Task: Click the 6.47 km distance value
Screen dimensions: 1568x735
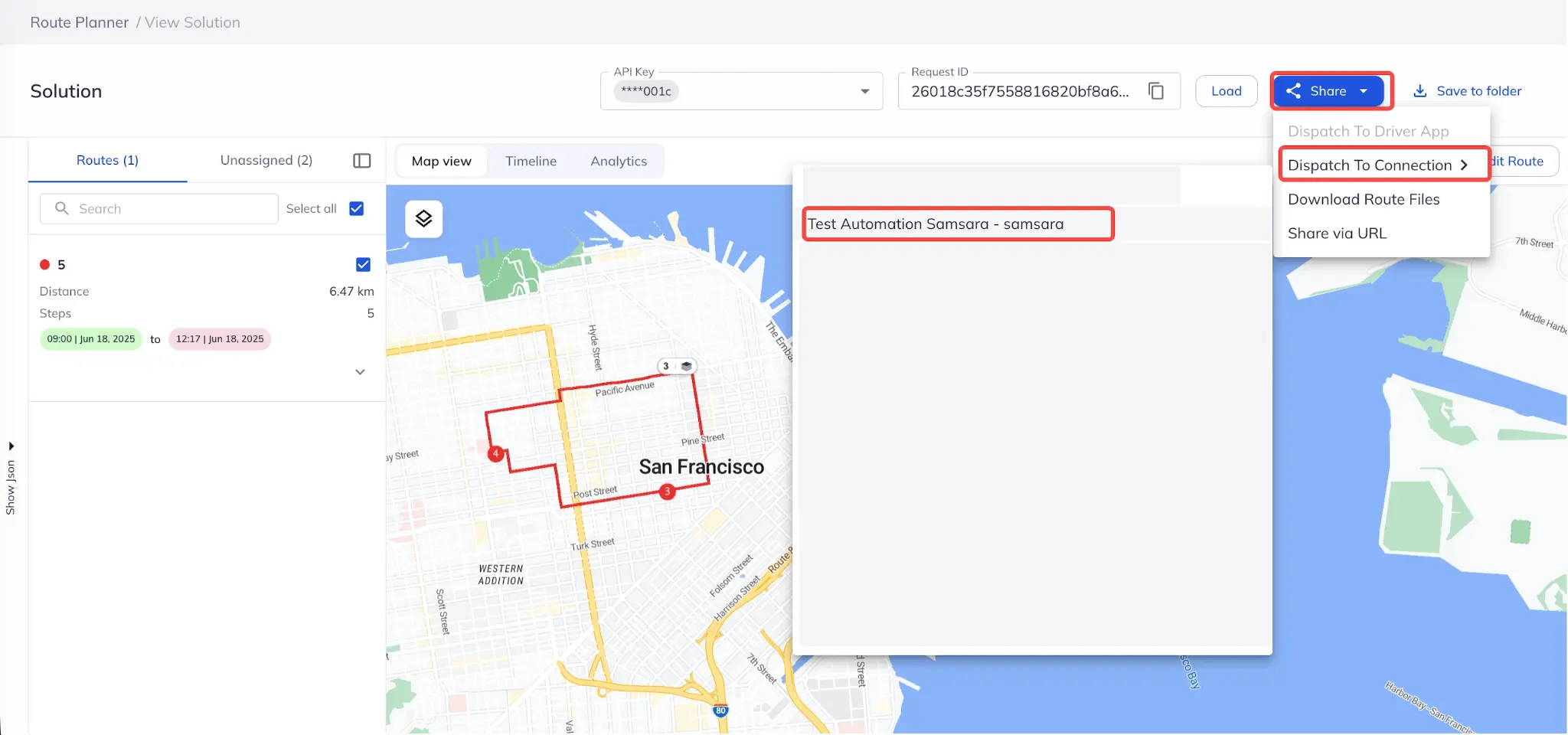Action: click(351, 292)
